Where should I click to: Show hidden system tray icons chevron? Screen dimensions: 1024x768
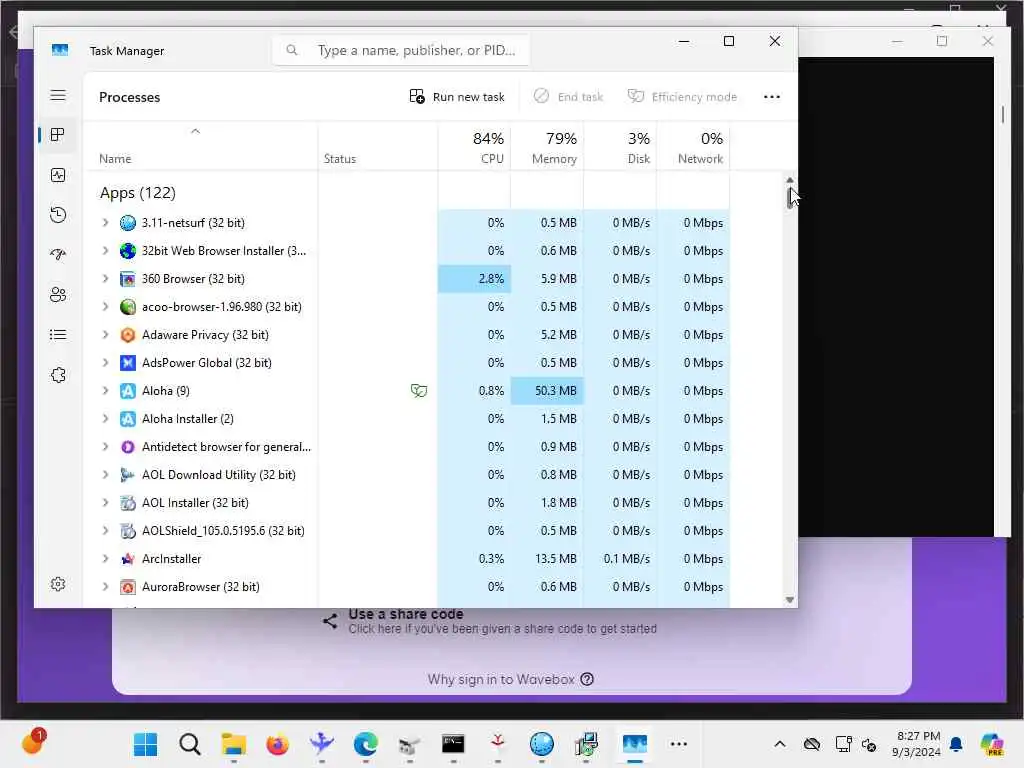tap(780, 744)
